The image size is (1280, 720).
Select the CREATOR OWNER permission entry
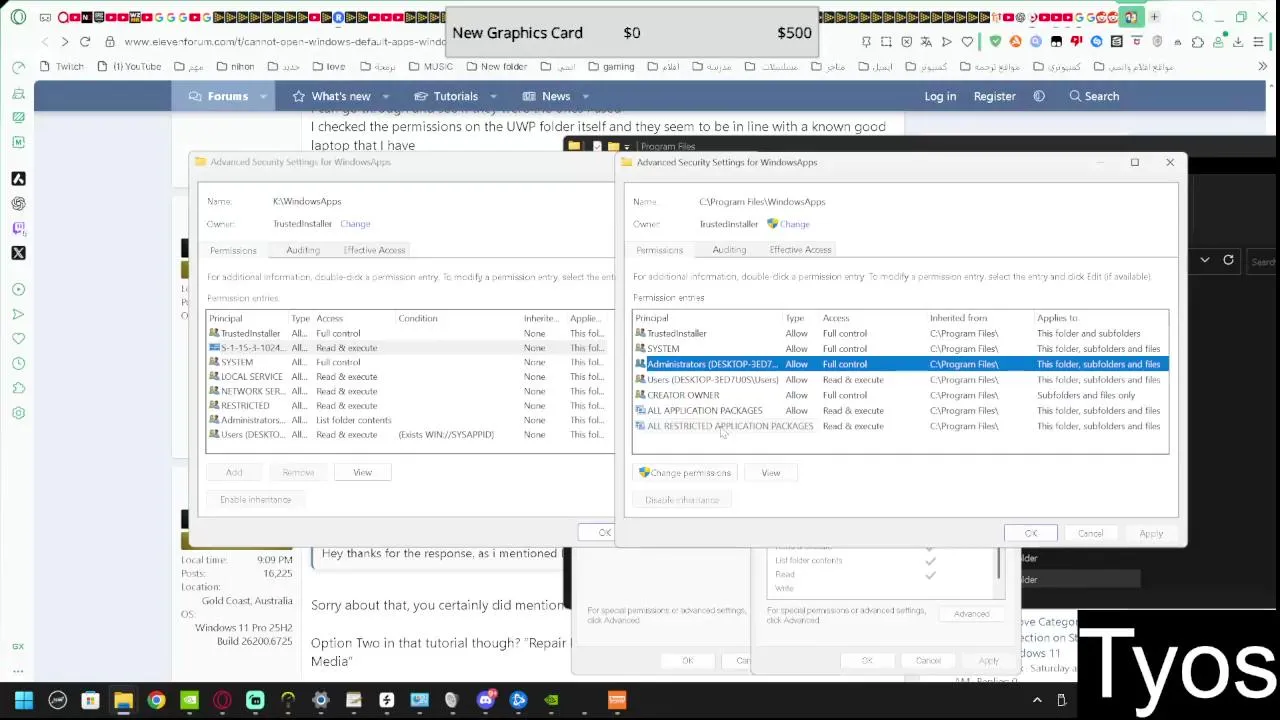click(x=900, y=395)
